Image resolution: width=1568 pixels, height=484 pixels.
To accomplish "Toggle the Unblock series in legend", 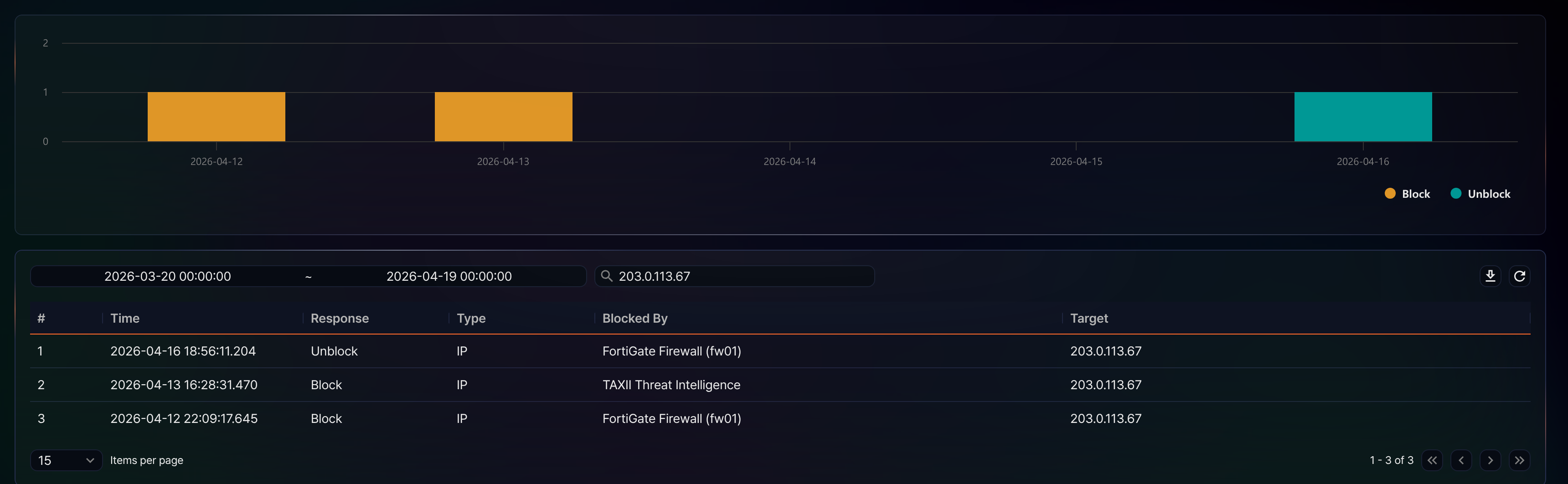I will 1480,194.
